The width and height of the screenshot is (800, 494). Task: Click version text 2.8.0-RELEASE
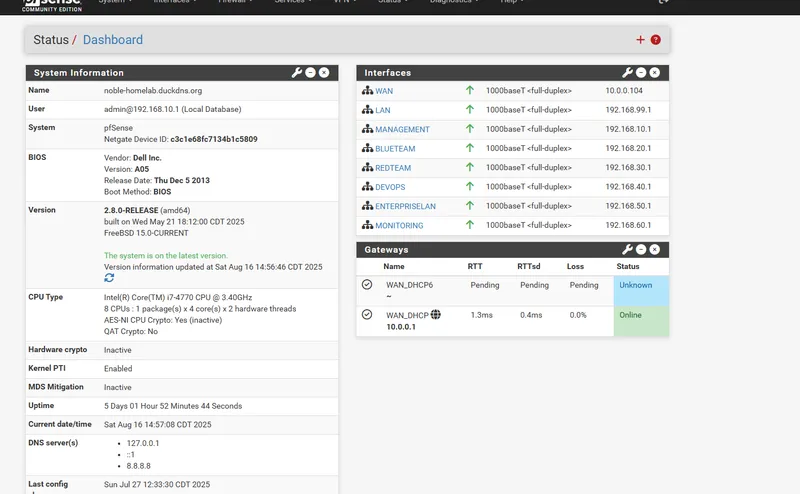pyautogui.click(x=131, y=210)
